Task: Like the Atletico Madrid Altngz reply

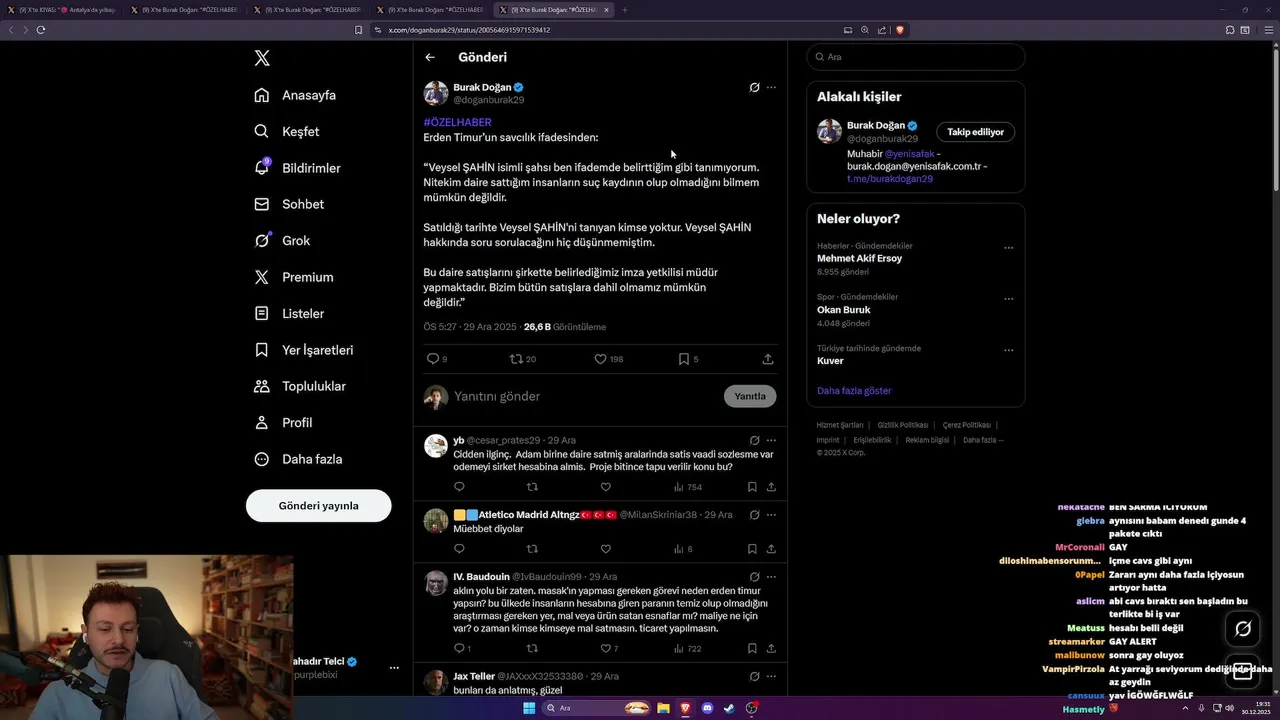Action: pos(605,549)
